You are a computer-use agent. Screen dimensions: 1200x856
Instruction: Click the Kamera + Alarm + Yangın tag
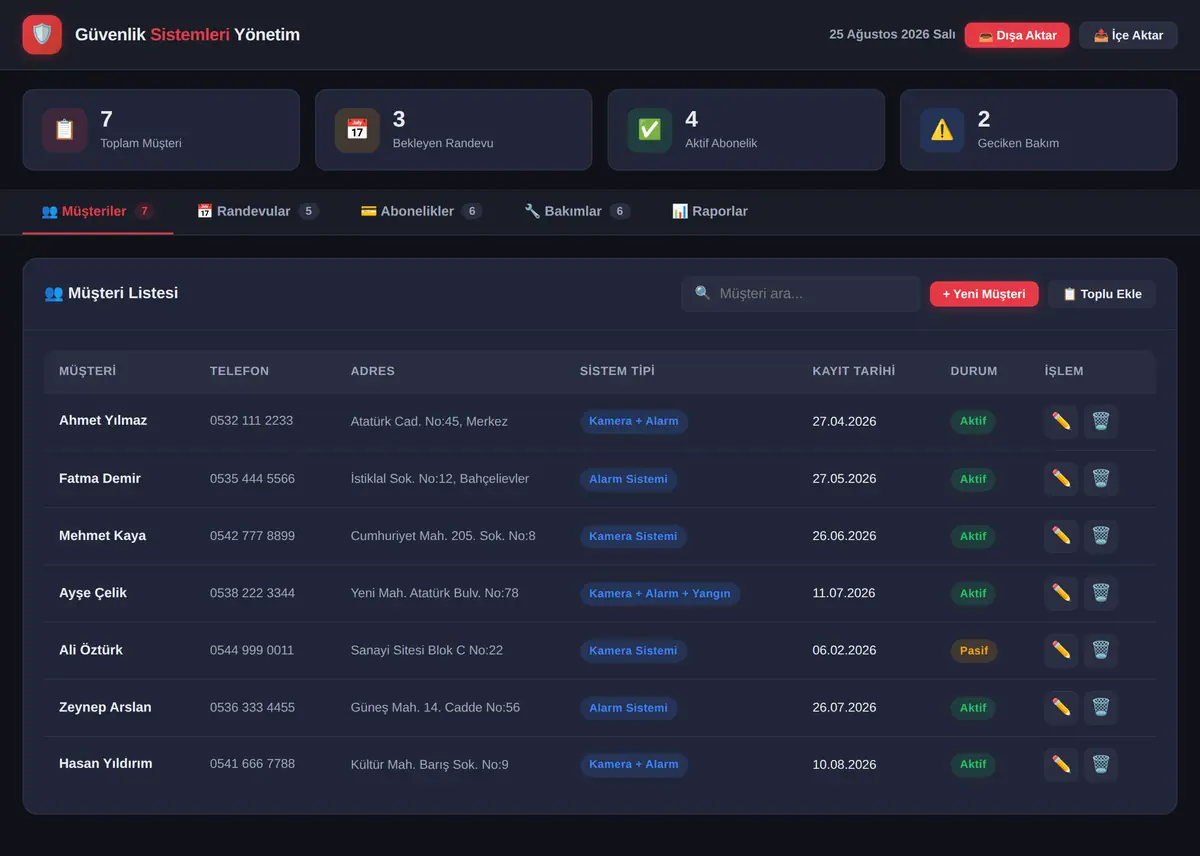660,594
